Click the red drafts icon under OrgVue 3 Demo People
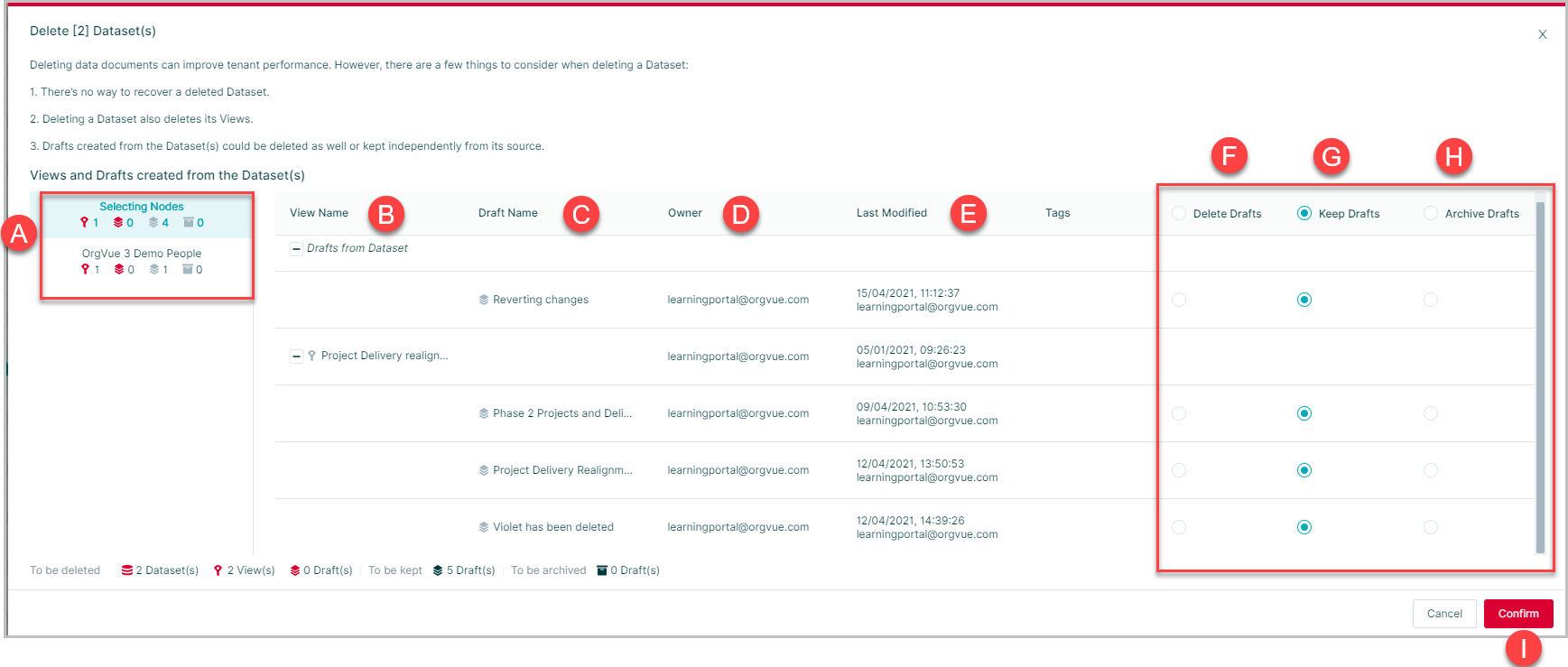This screenshot has height=667, width=1568. [119, 270]
